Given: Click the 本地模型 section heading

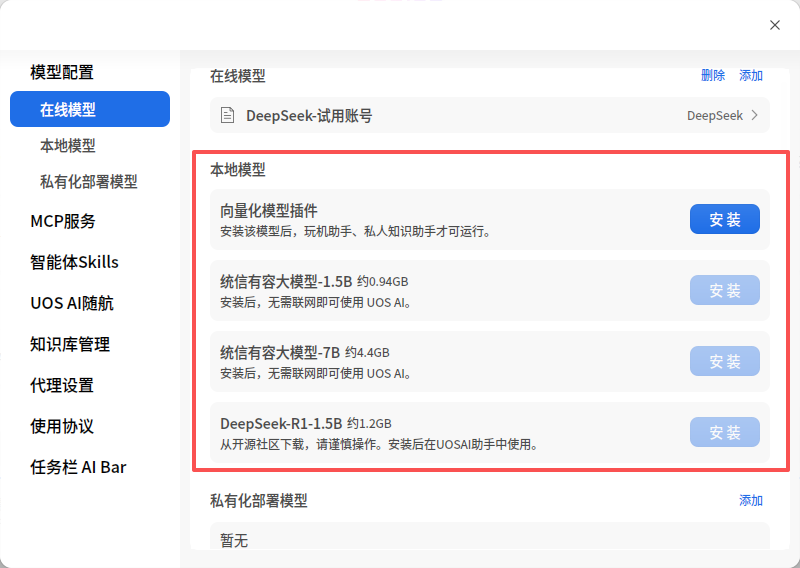Looking at the screenshot, I should point(238,169).
